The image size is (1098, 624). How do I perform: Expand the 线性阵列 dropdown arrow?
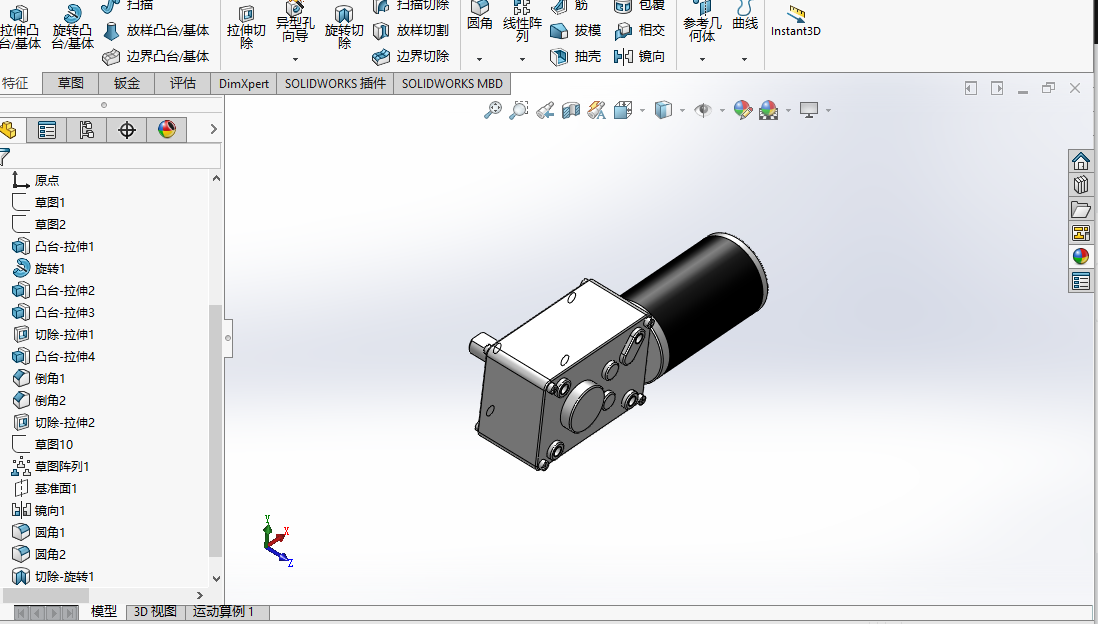[522, 60]
